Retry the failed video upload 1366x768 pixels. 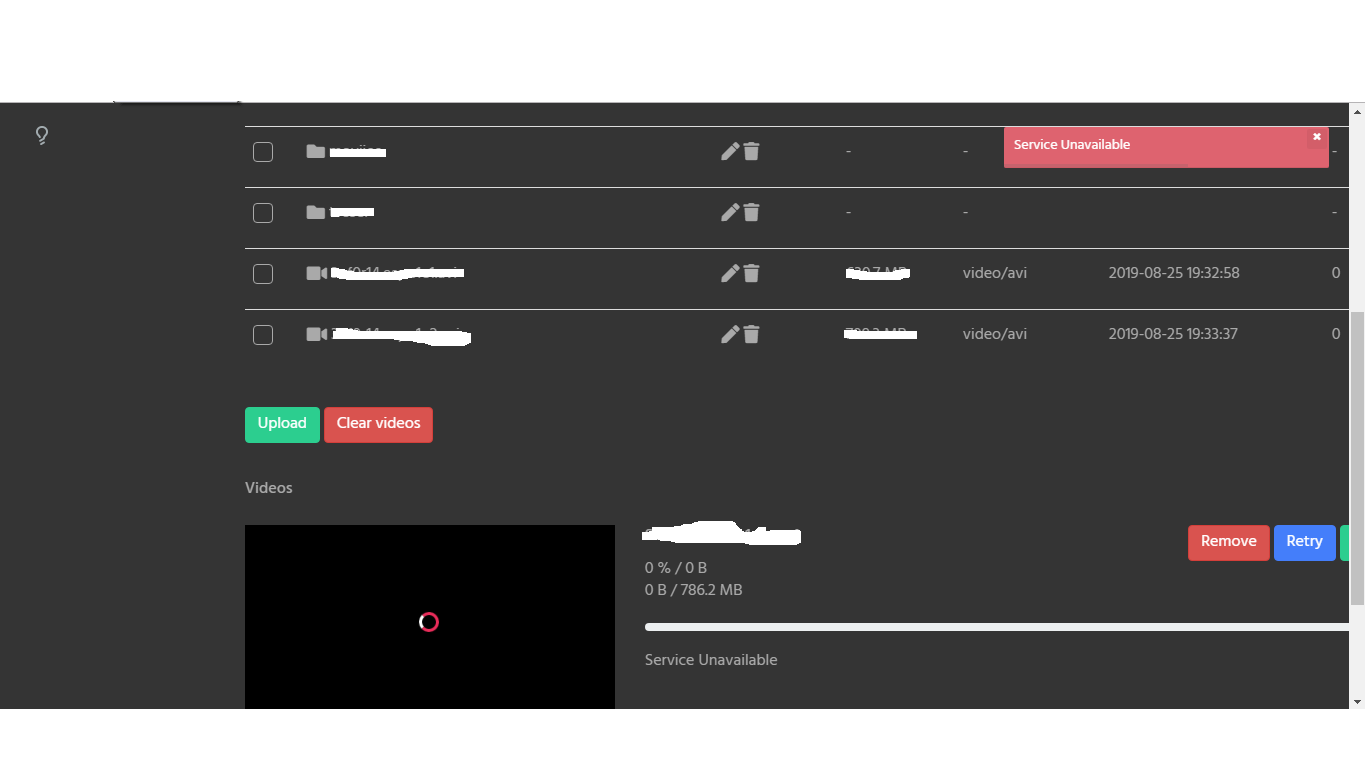tap(1304, 542)
